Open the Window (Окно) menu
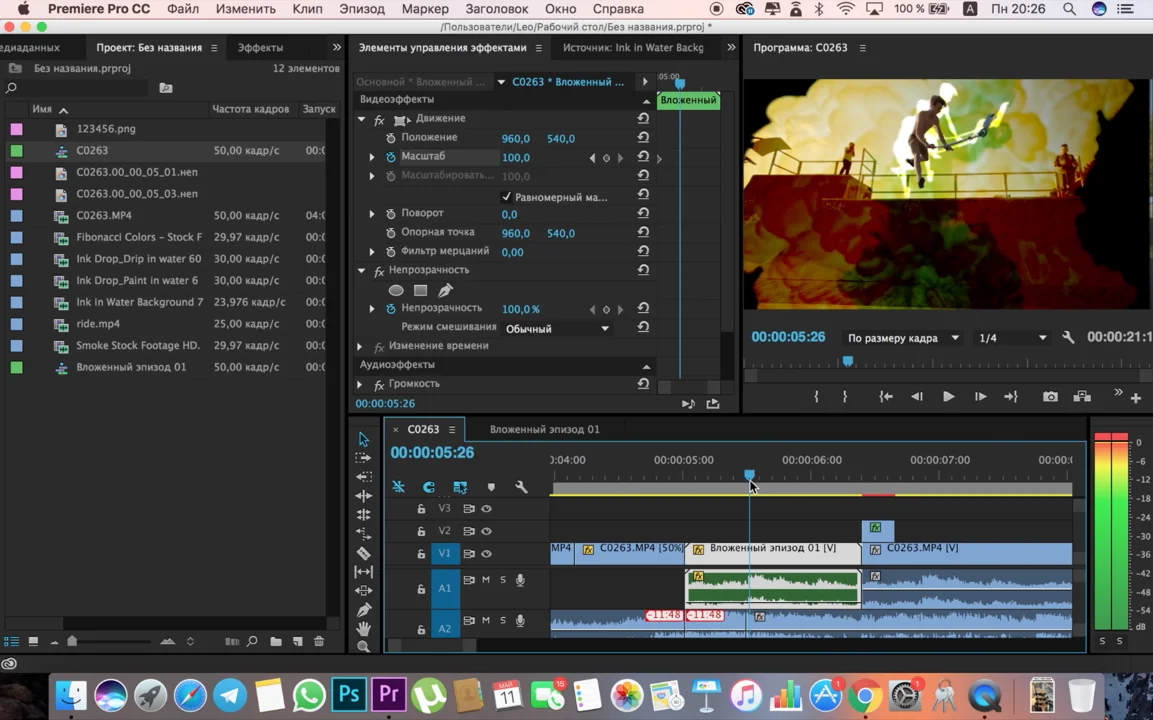Screen dimensions: 1153x720 tap(560, 9)
